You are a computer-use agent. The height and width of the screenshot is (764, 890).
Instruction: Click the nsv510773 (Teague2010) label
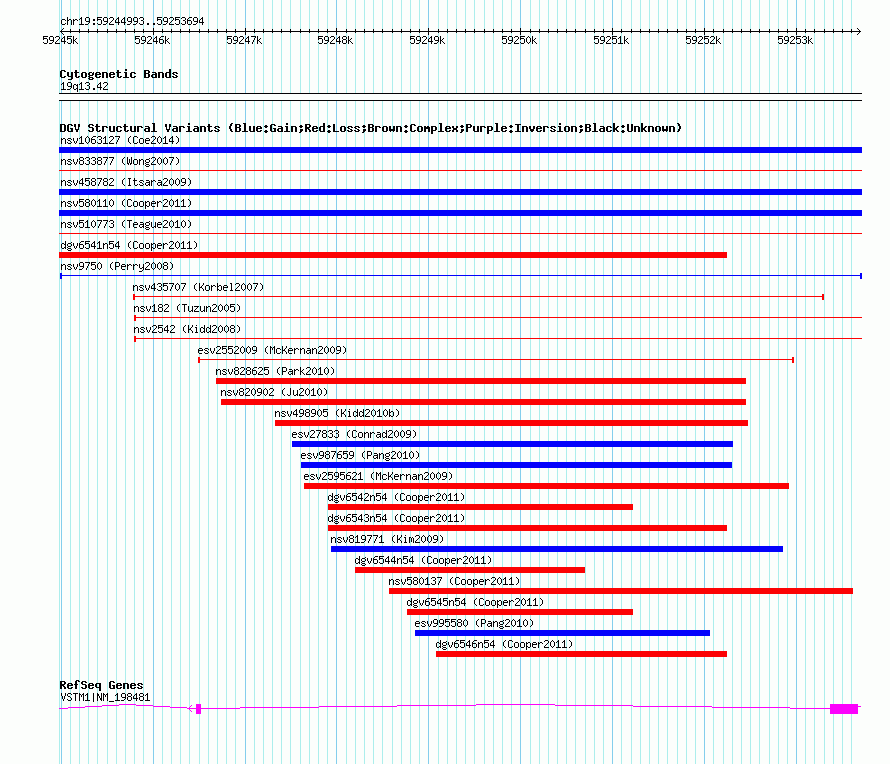point(126,224)
